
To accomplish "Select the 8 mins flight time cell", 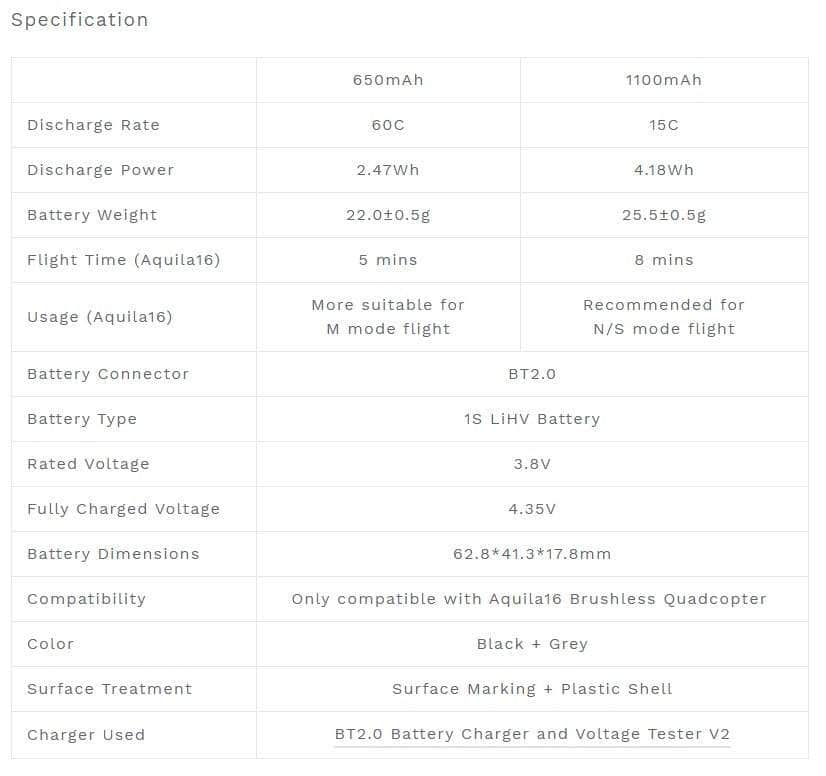I will tap(664, 260).
